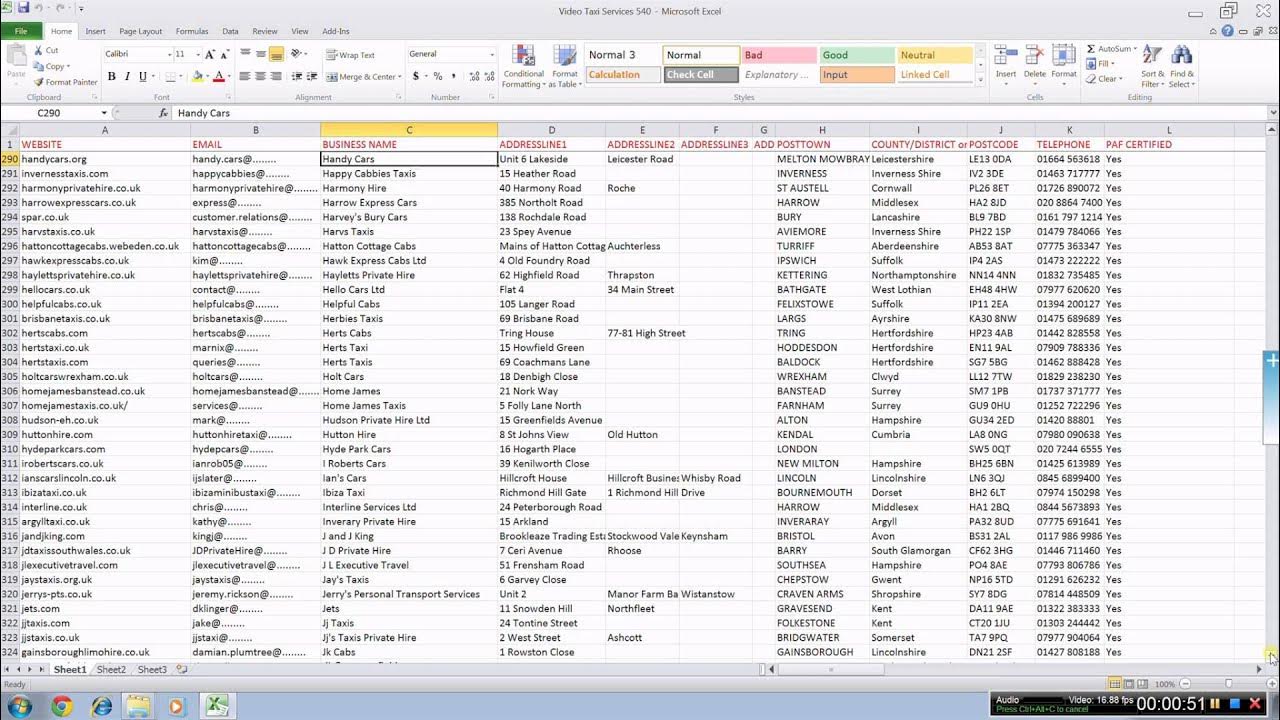The width and height of the screenshot is (1280, 720).
Task: Switch to the Insert ribbon tab
Action: point(95,31)
